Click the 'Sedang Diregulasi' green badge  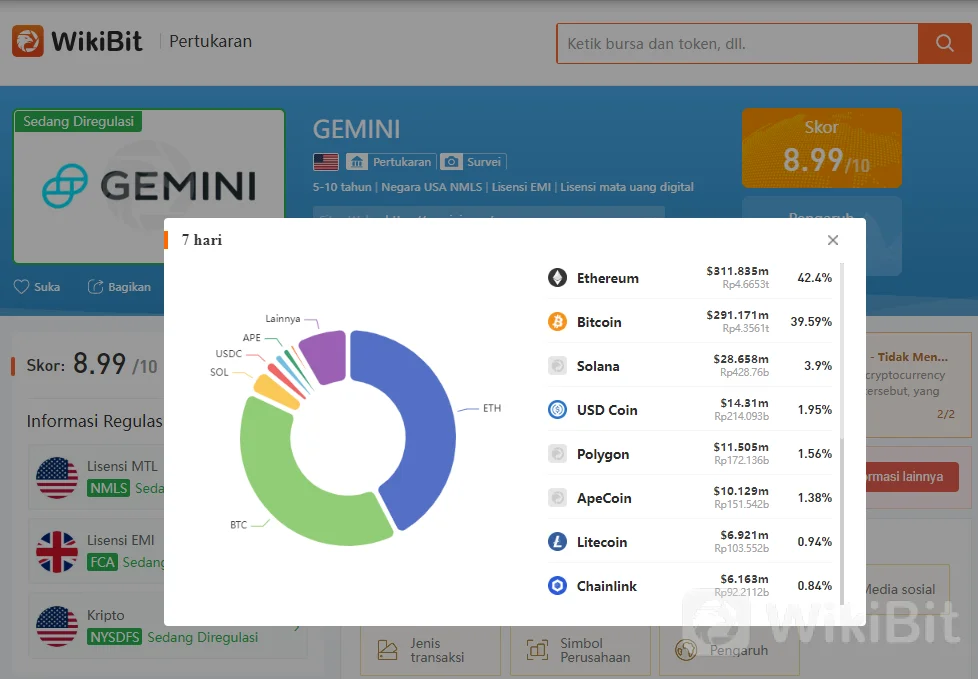tap(79, 122)
